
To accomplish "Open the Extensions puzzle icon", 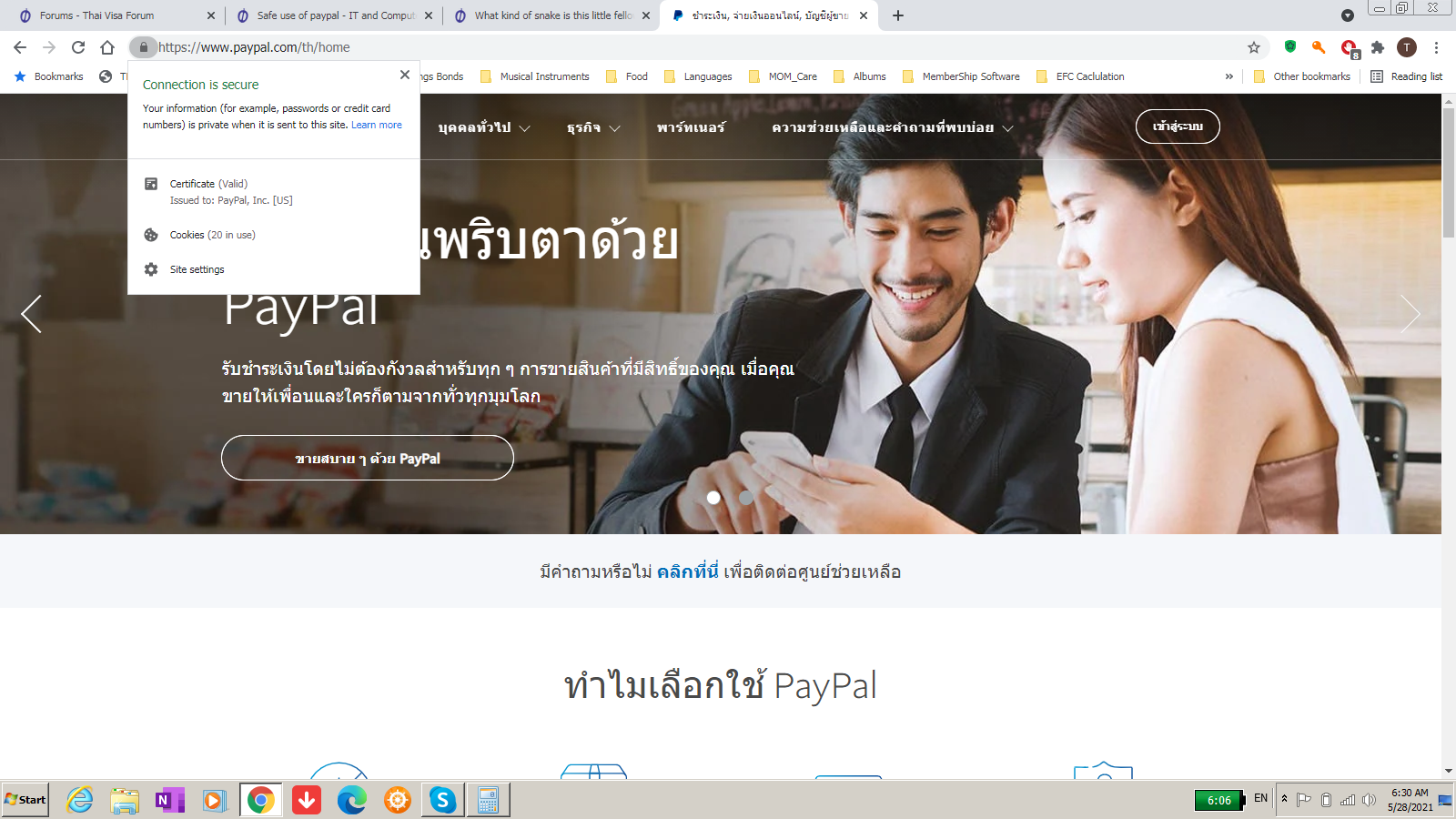I will (x=1378, y=47).
